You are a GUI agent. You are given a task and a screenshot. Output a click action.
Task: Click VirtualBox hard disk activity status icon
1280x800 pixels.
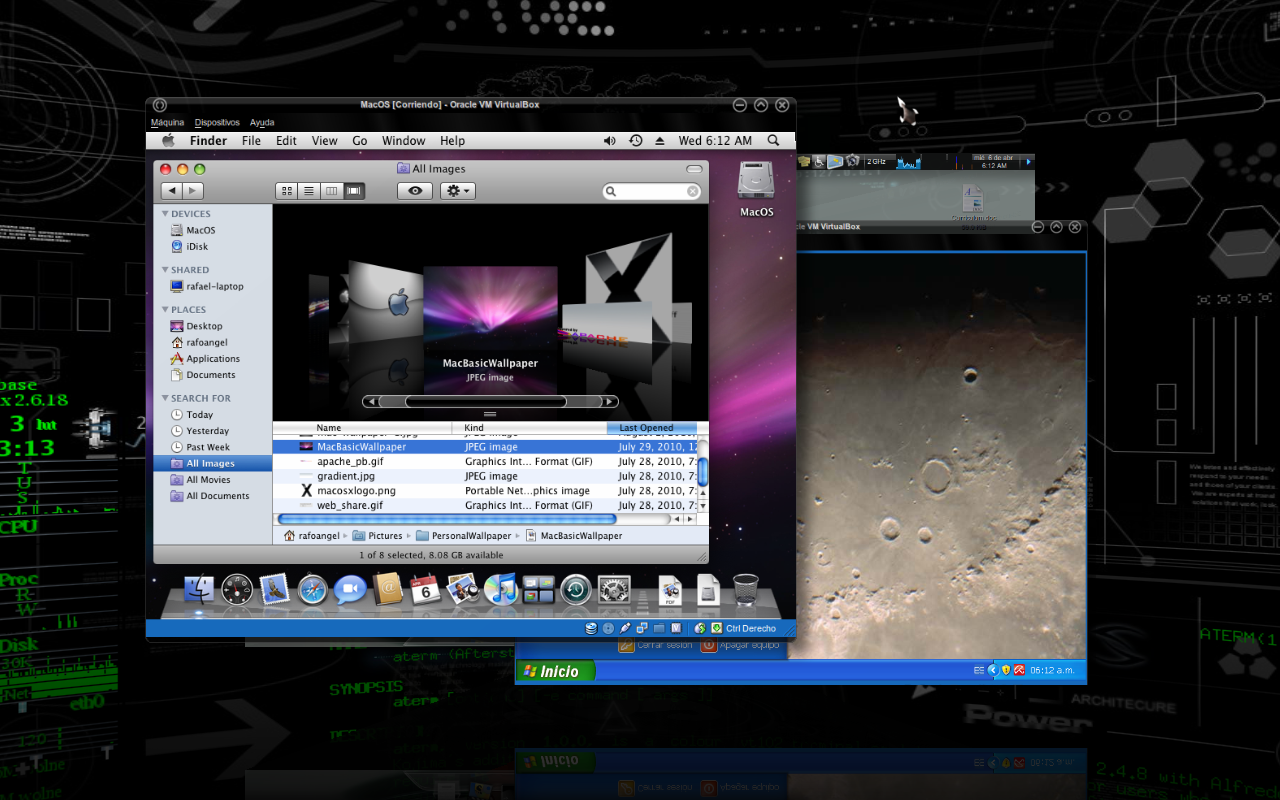(591, 628)
